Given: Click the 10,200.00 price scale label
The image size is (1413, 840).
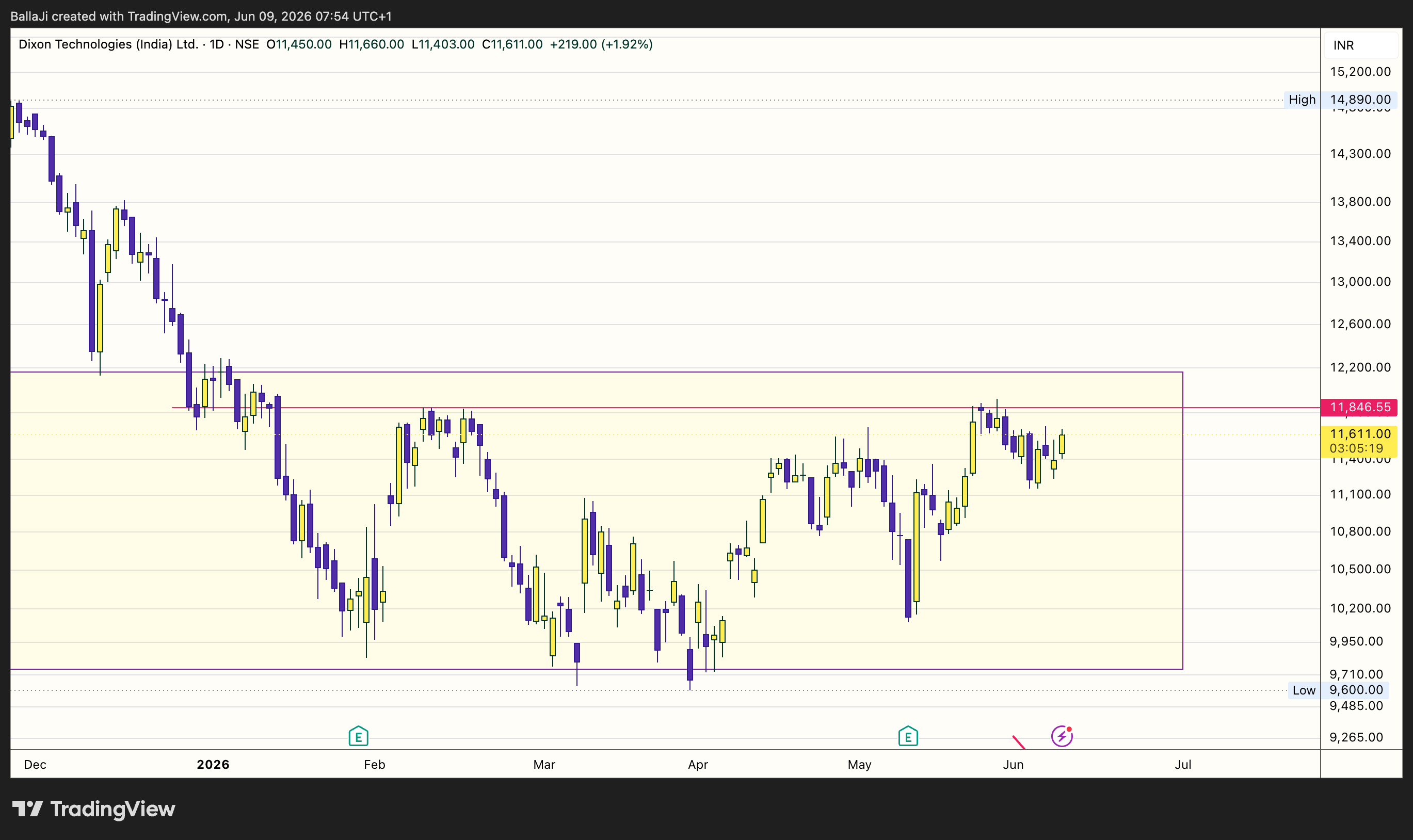Looking at the screenshot, I should click(x=1360, y=608).
